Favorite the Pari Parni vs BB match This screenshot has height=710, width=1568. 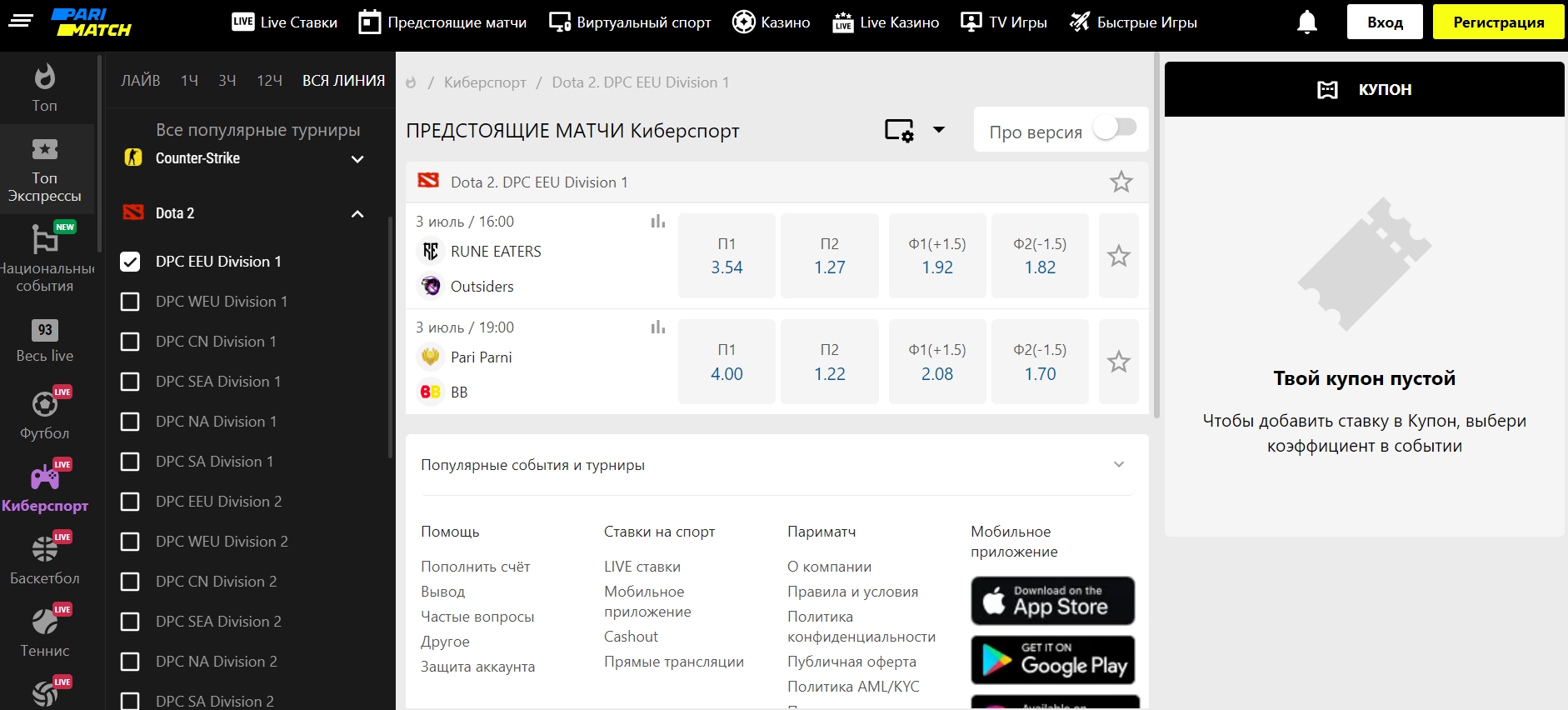1119,362
